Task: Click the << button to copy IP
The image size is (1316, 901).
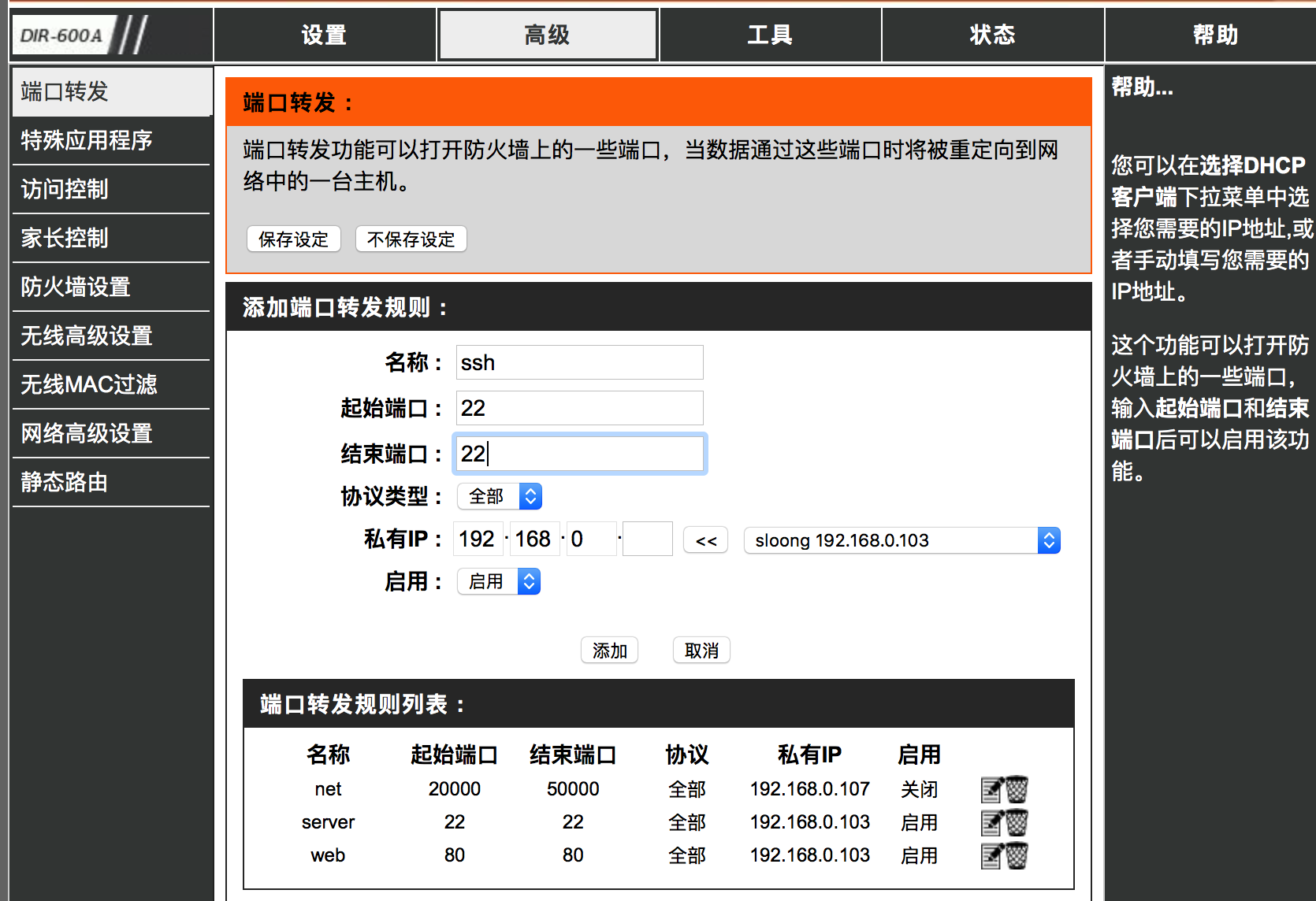Action: point(705,540)
